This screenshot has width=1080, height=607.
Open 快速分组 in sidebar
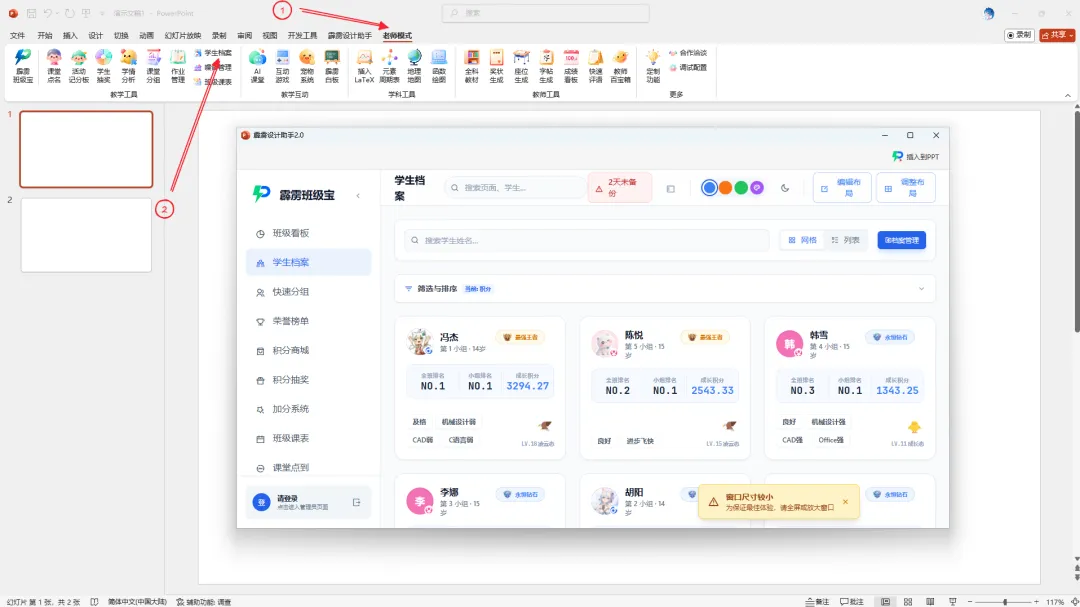309,292
